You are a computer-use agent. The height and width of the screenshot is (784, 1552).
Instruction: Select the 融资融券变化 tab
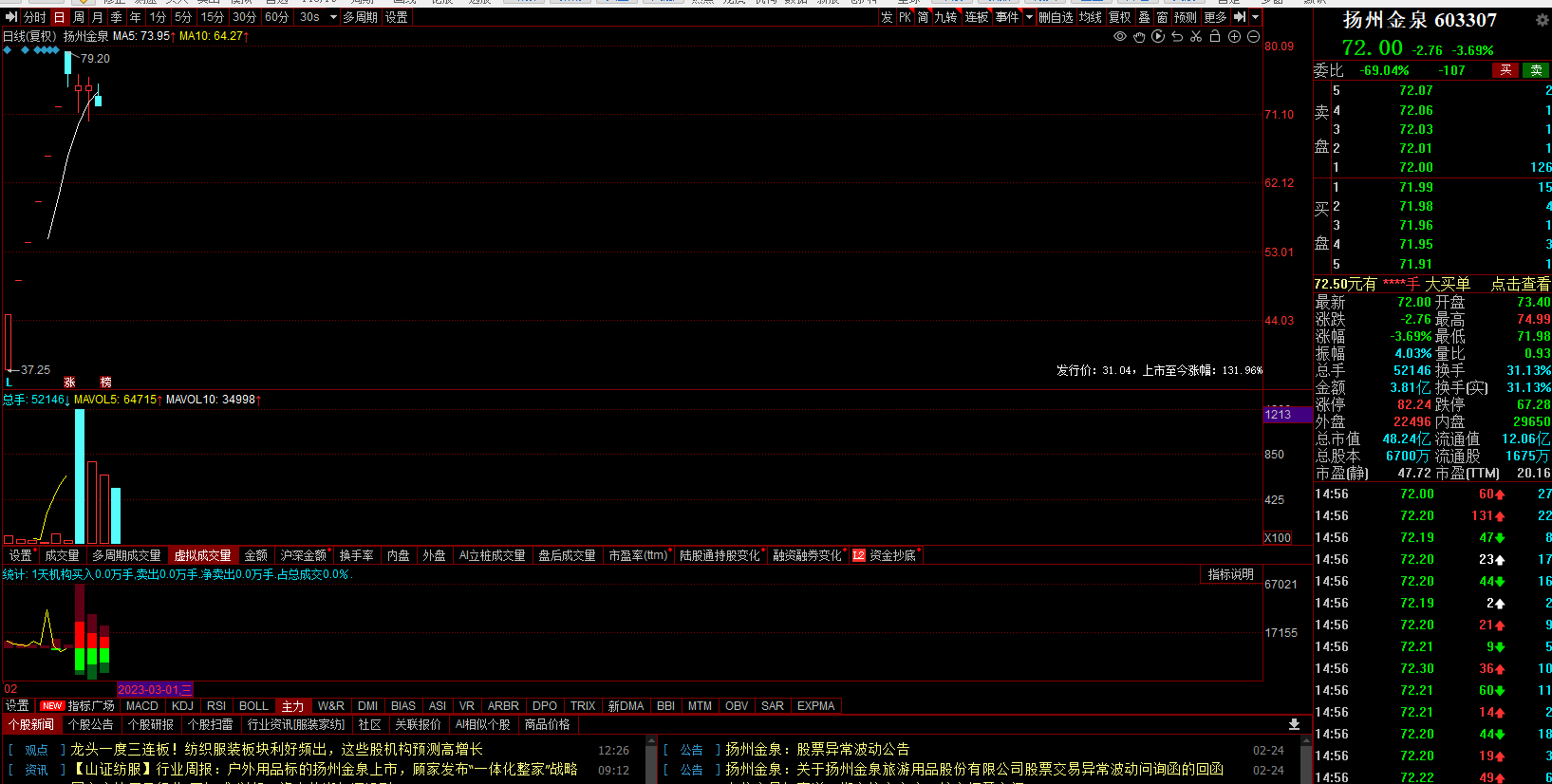pyautogui.click(x=808, y=555)
